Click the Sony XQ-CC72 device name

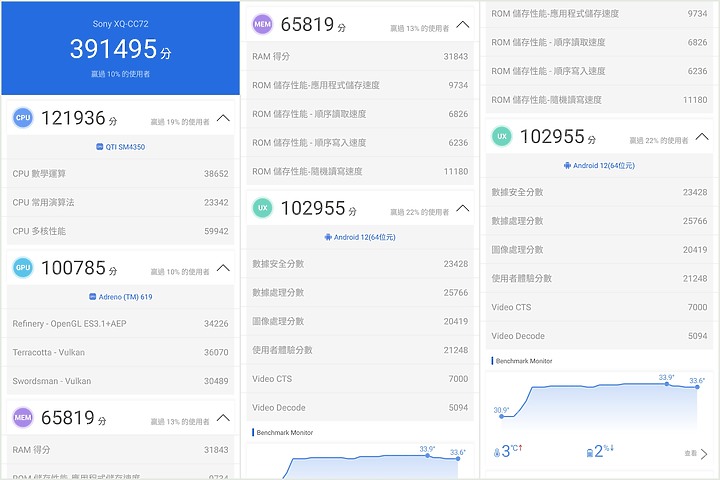click(x=120, y=24)
